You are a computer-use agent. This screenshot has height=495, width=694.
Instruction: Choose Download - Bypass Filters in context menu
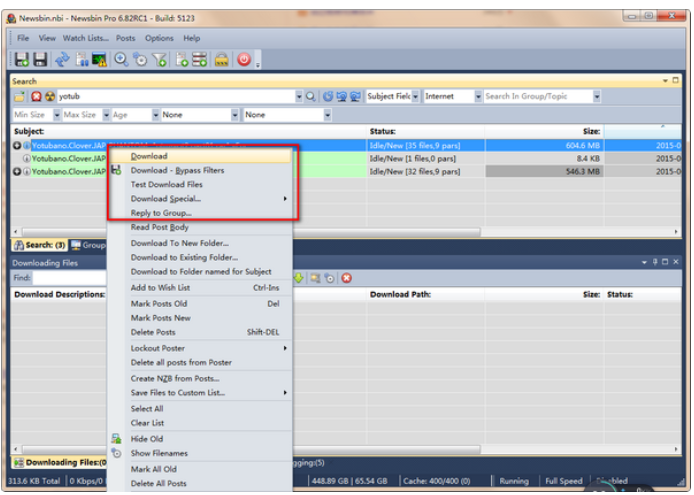[200, 170]
